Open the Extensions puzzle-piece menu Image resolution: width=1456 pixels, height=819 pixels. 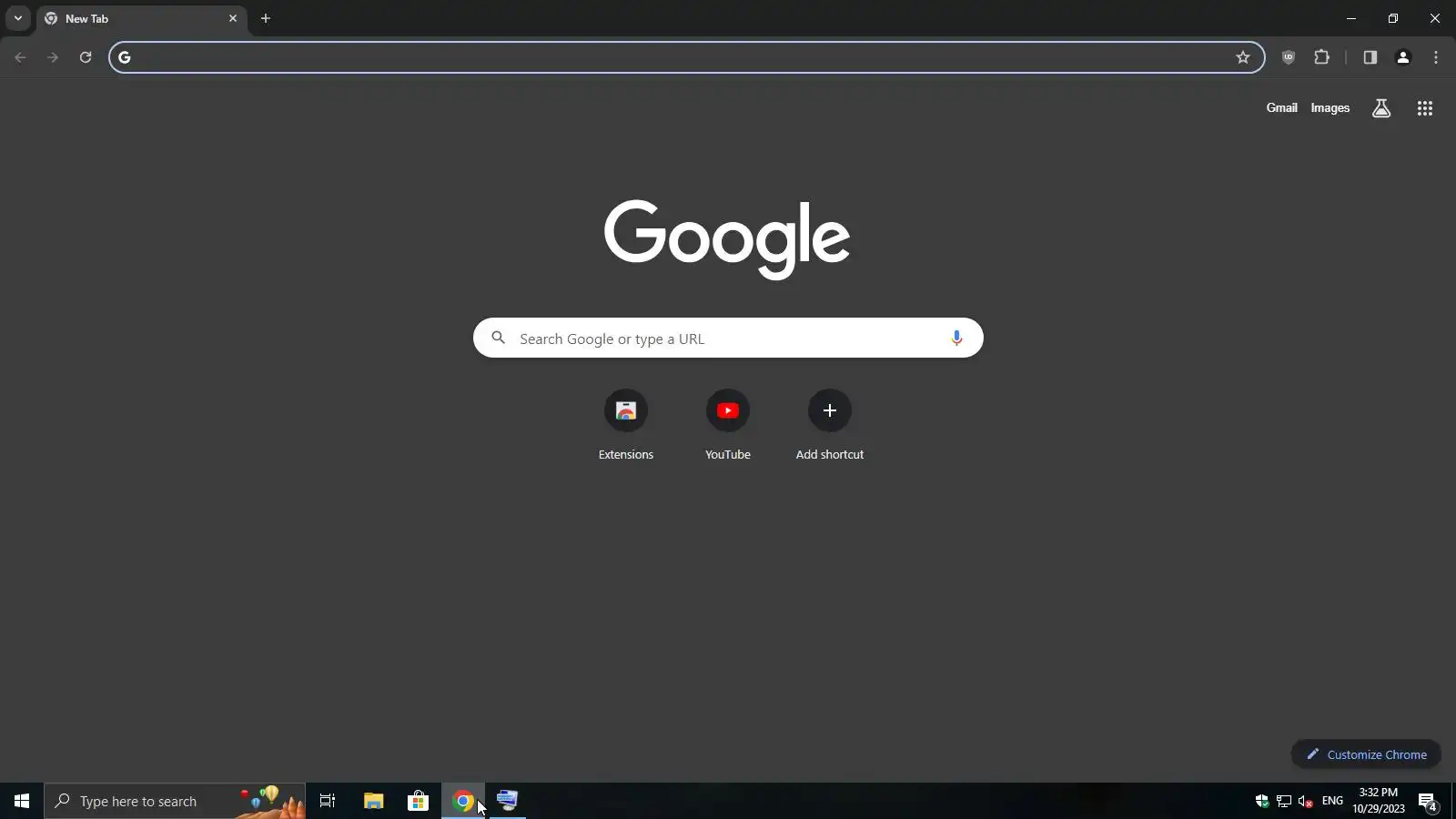tap(1322, 57)
